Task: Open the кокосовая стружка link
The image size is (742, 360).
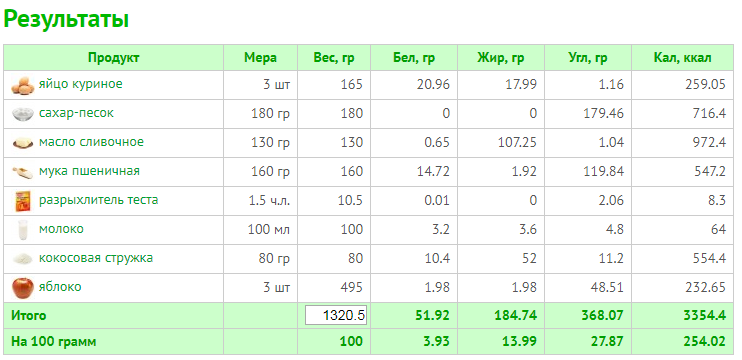Action: (96, 258)
